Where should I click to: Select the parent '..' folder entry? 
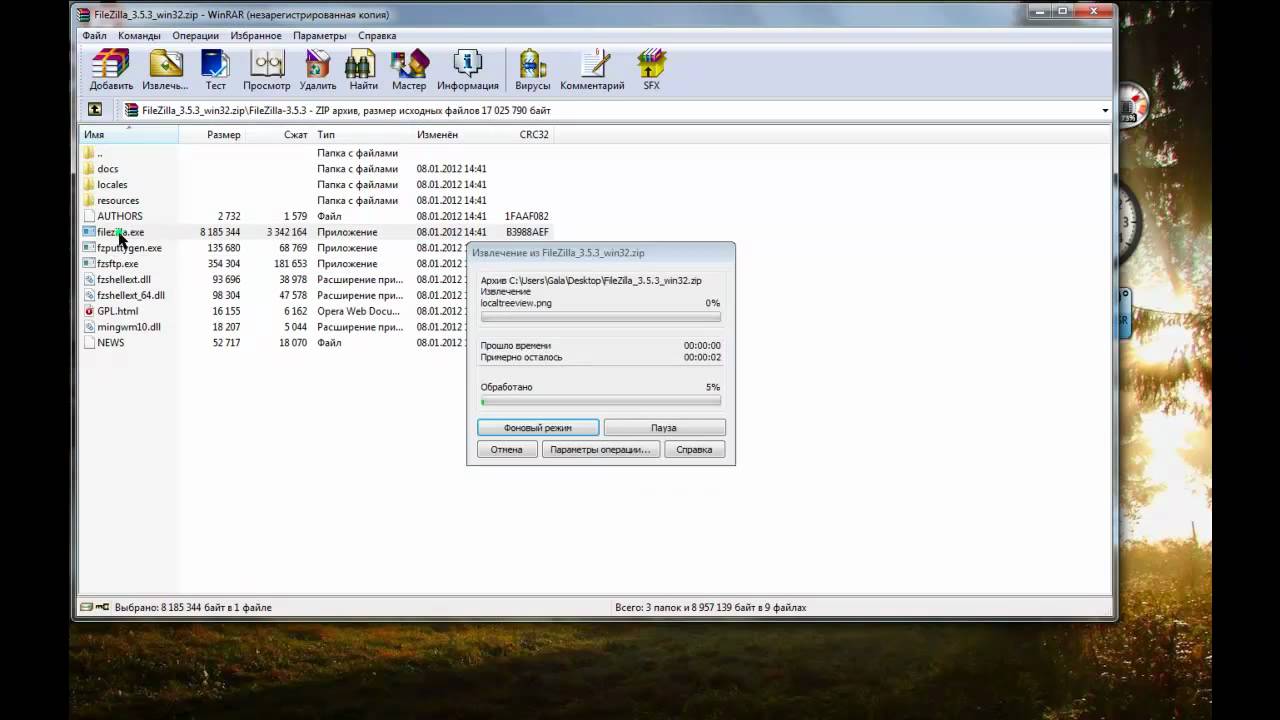[x=99, y=153]
